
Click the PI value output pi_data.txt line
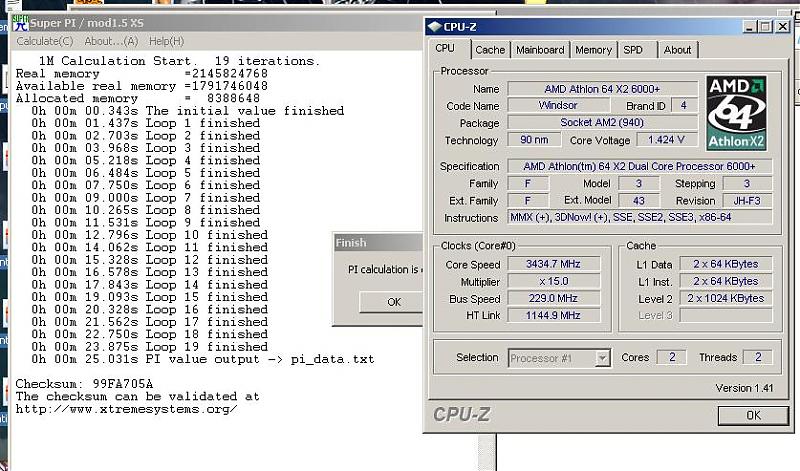coord(203,359)
